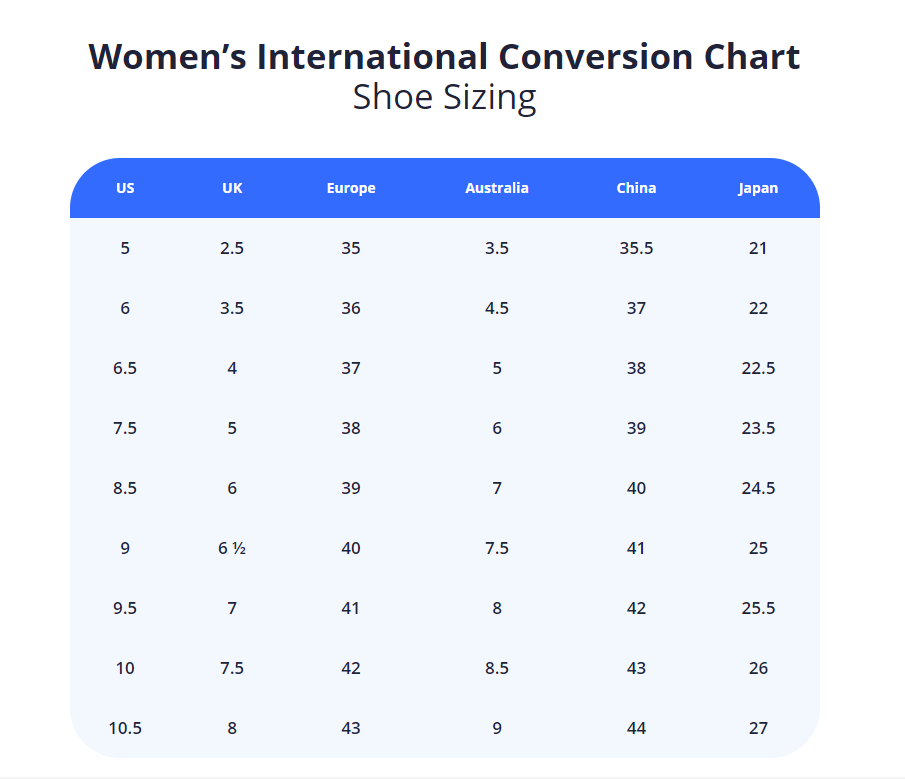Click the Japan column header
Screen dimensions: 905x779
758,188
